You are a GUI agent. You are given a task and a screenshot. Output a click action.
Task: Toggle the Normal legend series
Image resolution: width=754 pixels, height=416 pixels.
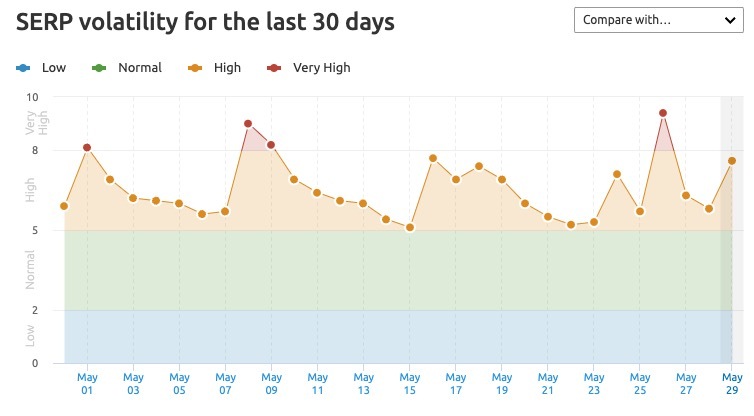click(x=127, y=68)
